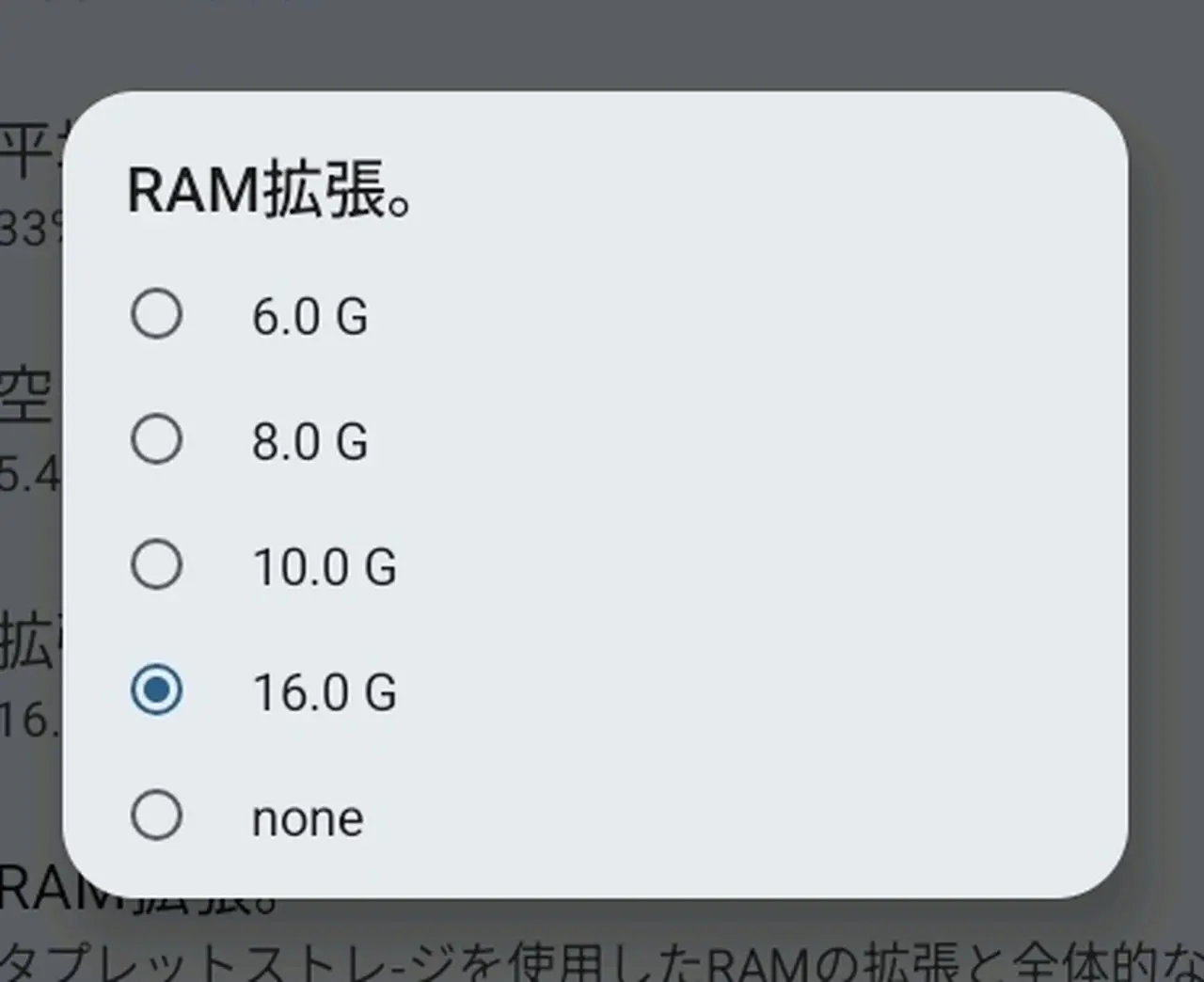The width and height of the screenshot is (1204, 982).
Task: Select the 6.0 G radio button
Action: pyautogui.click(x=156, y=314)
